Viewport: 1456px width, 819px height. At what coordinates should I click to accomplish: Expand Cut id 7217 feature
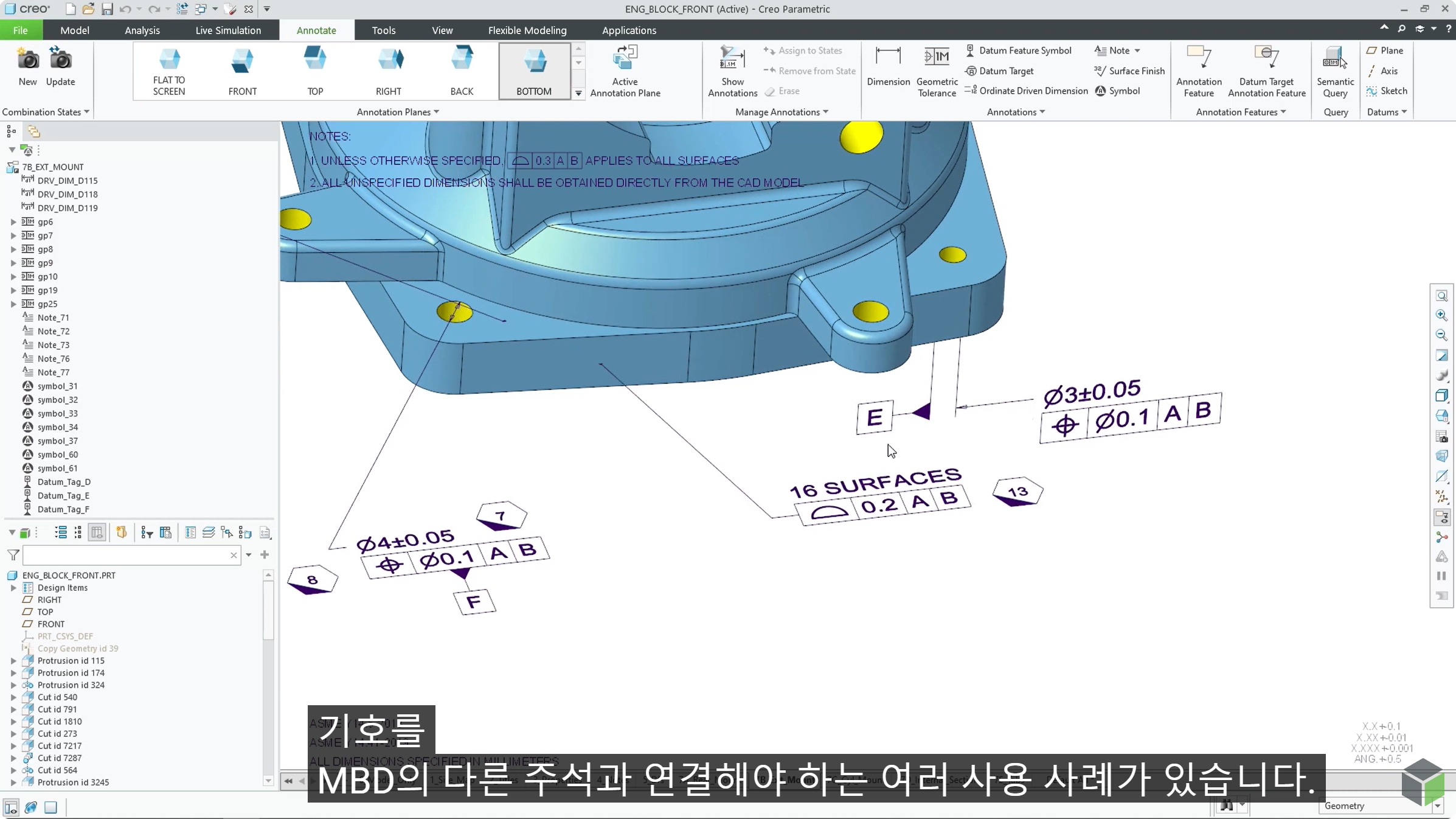coord(13,746)
